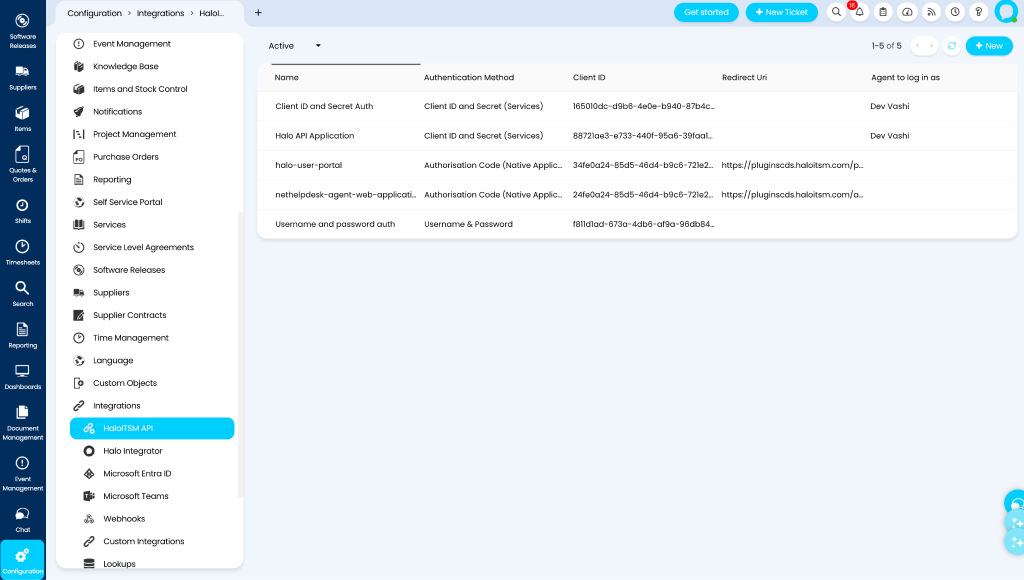
Task: Open Search in the left navigation bar
Action: (22, 294)
